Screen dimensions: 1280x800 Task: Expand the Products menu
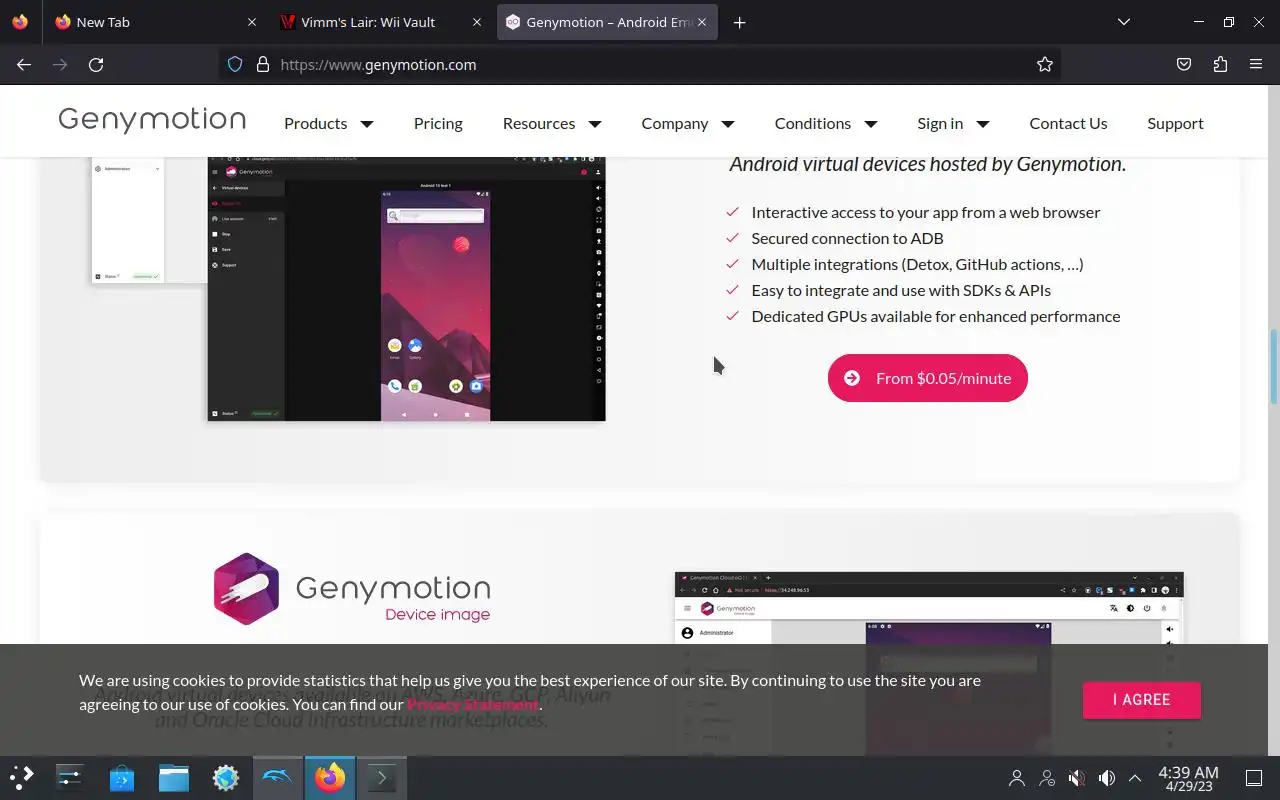[328, 123]
